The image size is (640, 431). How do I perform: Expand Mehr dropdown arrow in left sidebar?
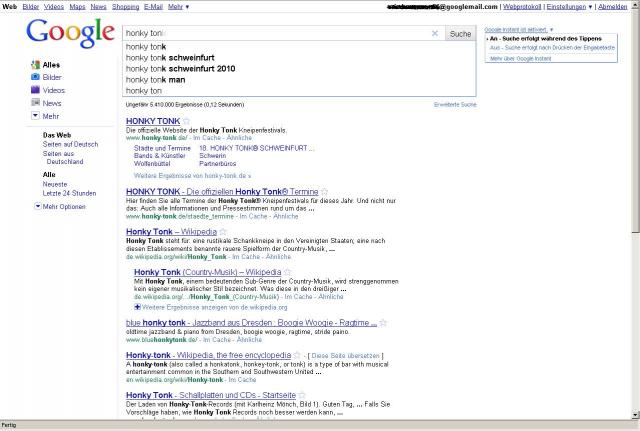pos(36,116)
